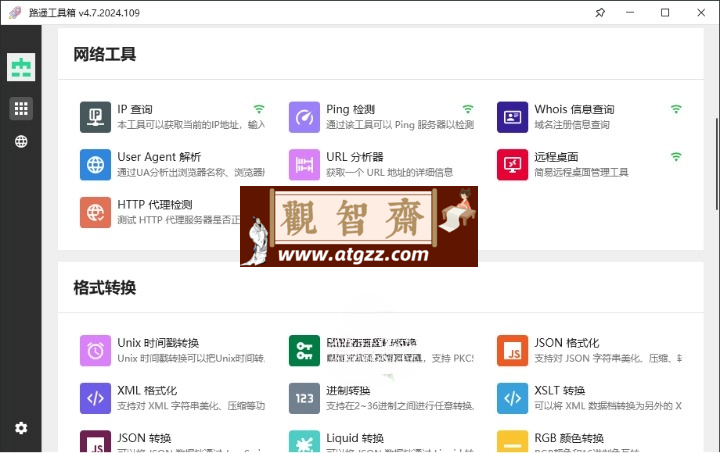Select XML 格式化 title text
This screenshot has height=453, width=720.
pyautogui.click(x=147, y=391)
